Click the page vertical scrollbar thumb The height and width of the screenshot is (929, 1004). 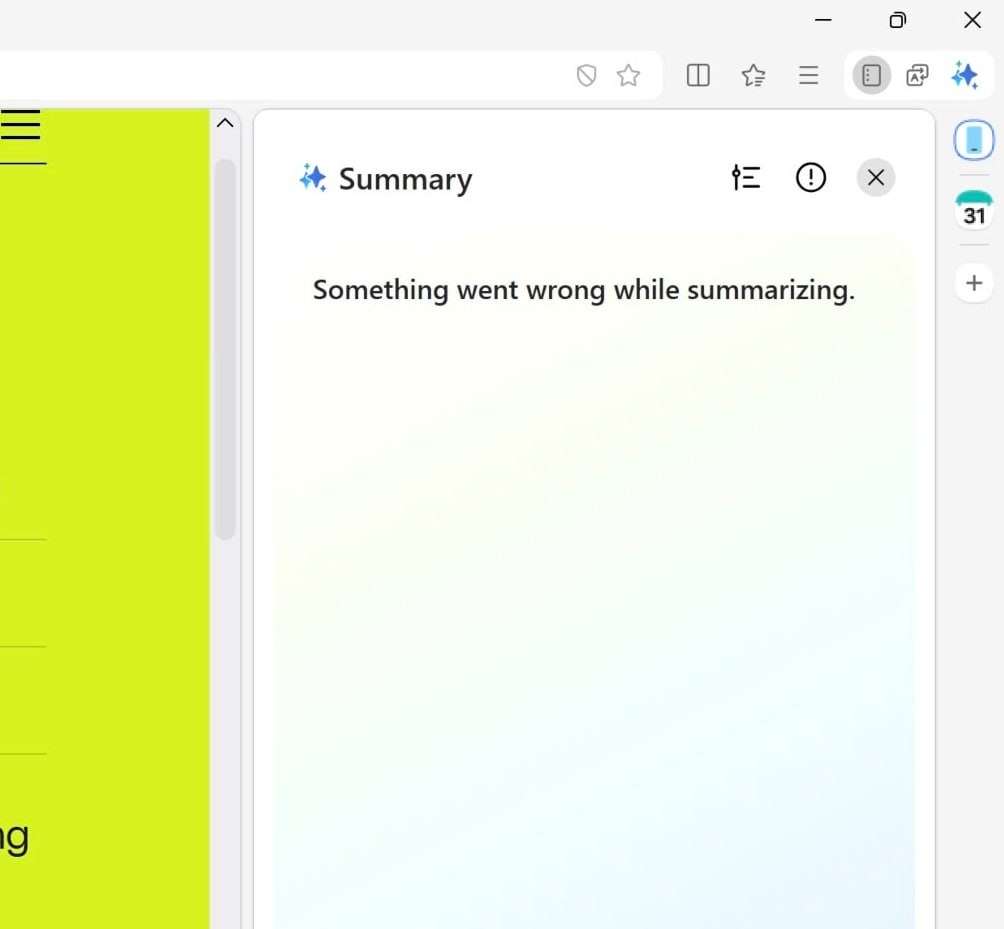[225, 349]
